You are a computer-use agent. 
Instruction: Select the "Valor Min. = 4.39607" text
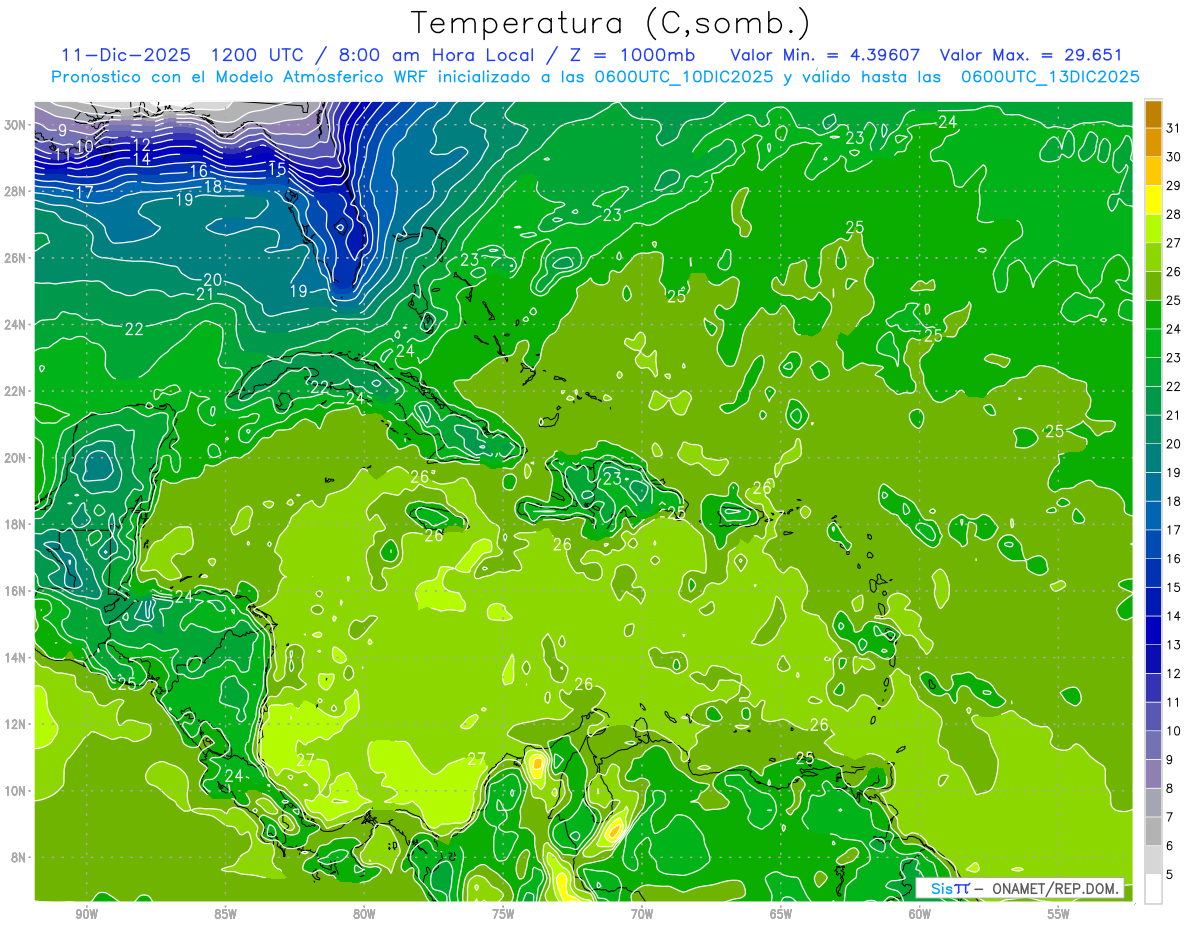[825, 54]
